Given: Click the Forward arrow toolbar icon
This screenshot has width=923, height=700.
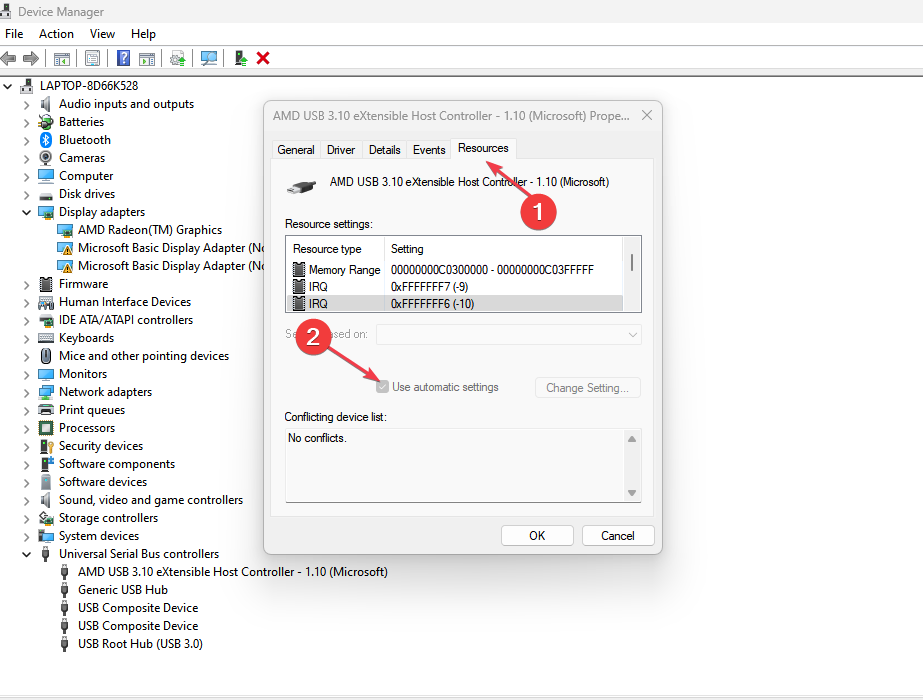Looking at the screenshot, I should (x=31, y=58).
